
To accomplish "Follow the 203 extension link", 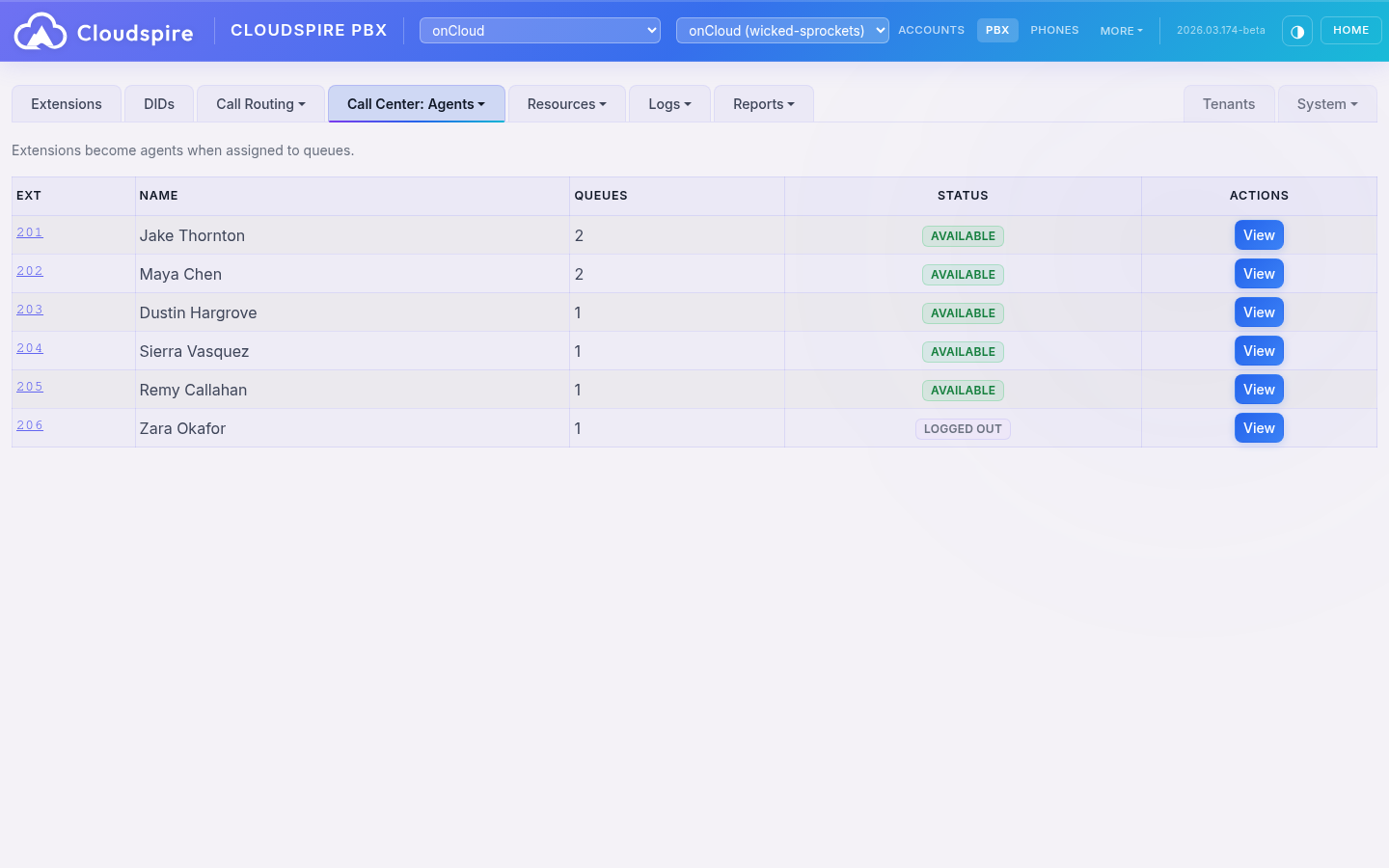I will point(29,309).
